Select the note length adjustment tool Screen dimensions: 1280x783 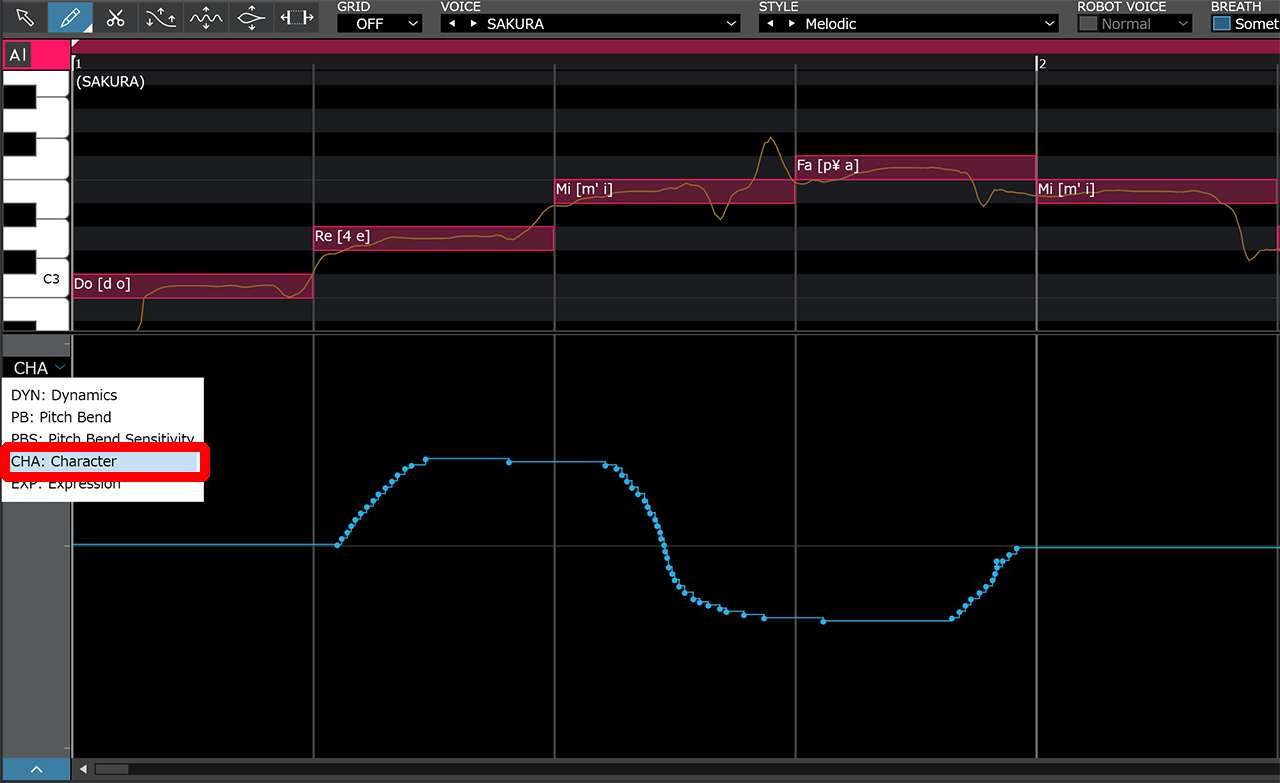point(296,17)
